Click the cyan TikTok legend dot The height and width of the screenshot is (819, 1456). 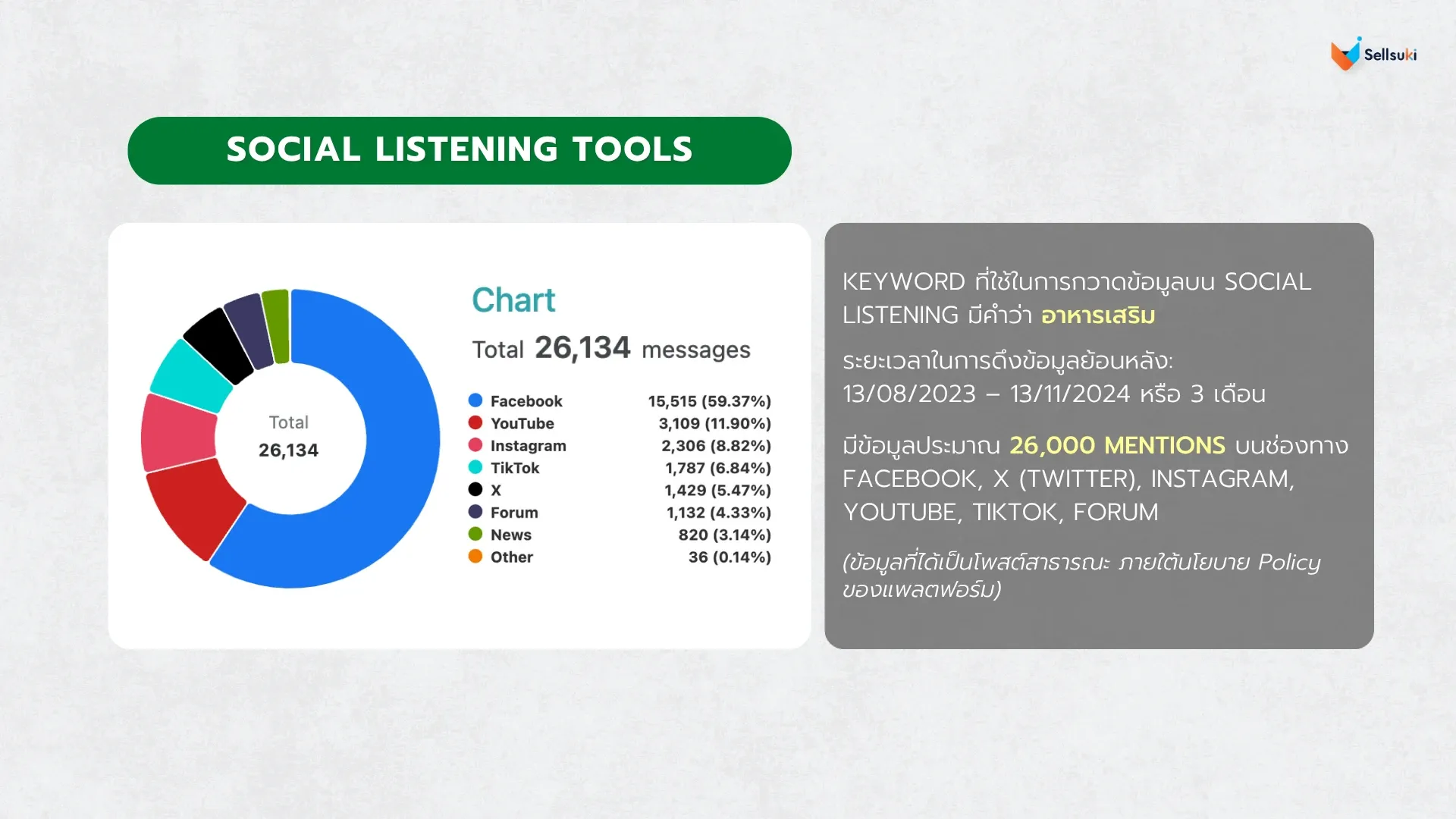pyautogui.click(x=475, y=467)
